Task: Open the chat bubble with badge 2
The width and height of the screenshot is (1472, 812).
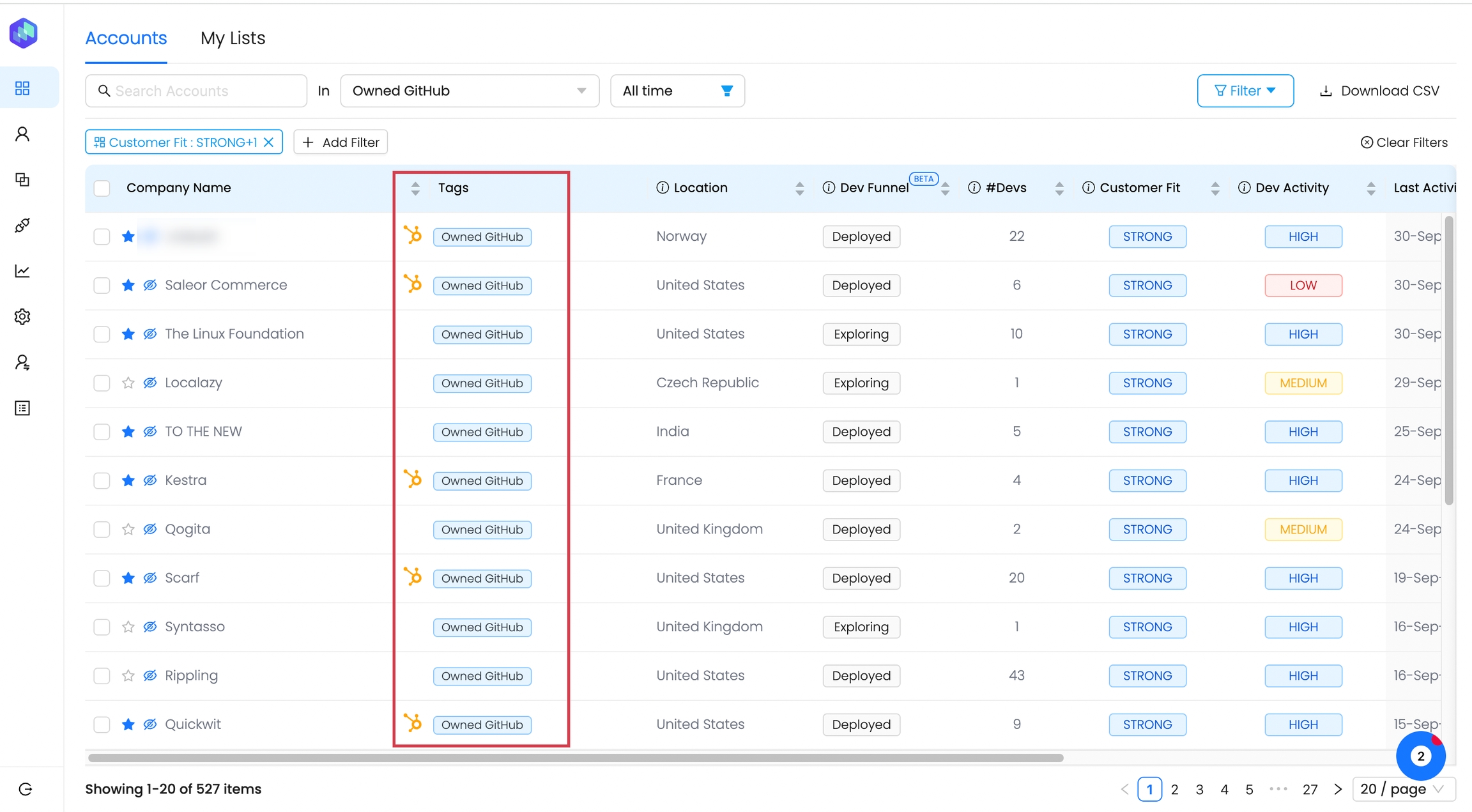Action: coord(1420,756)
